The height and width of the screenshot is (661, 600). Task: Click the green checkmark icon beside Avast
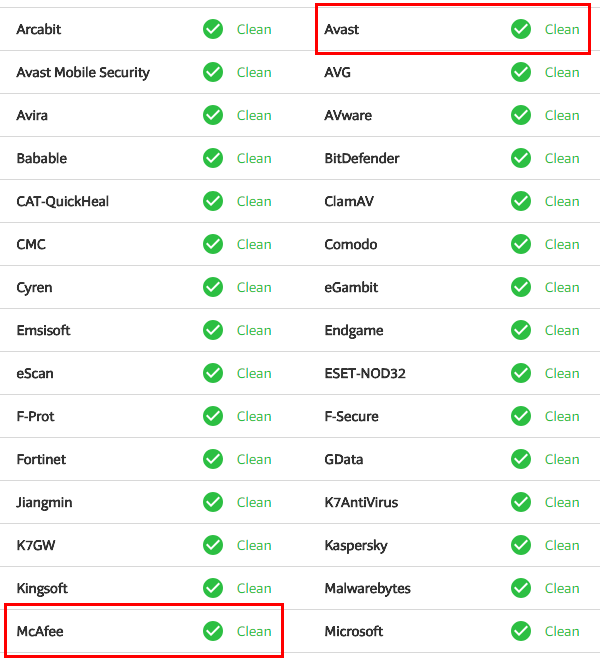(x=521, y=29)
